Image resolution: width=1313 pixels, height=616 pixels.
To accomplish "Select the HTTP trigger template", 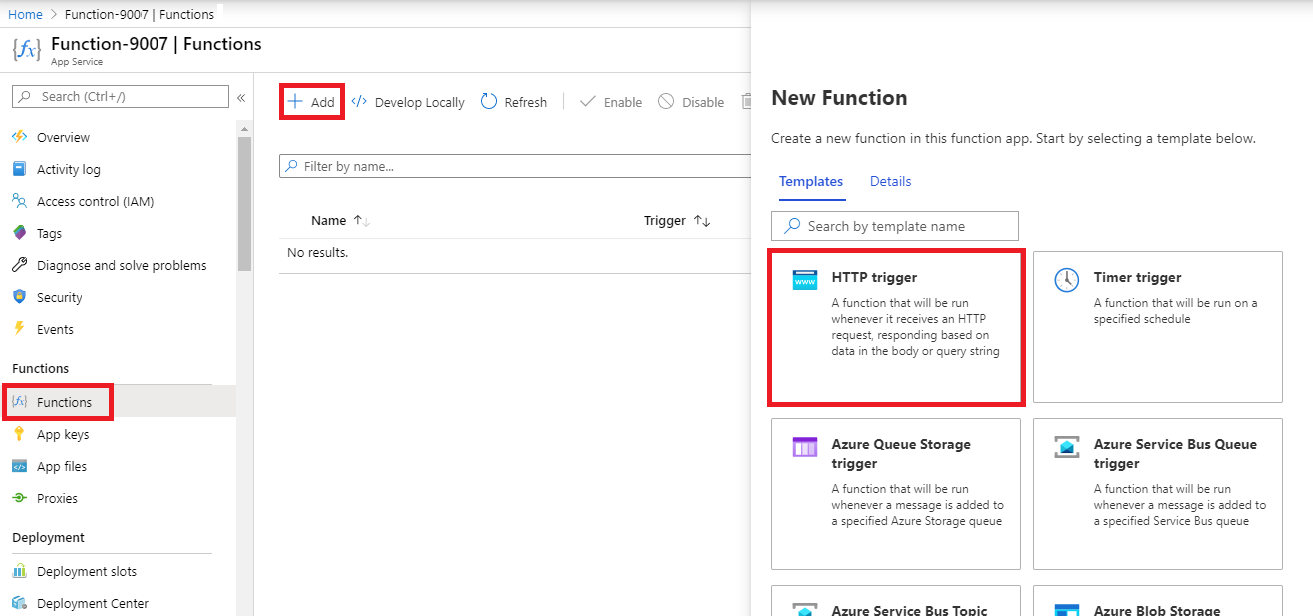I will [x=895, y=327].
